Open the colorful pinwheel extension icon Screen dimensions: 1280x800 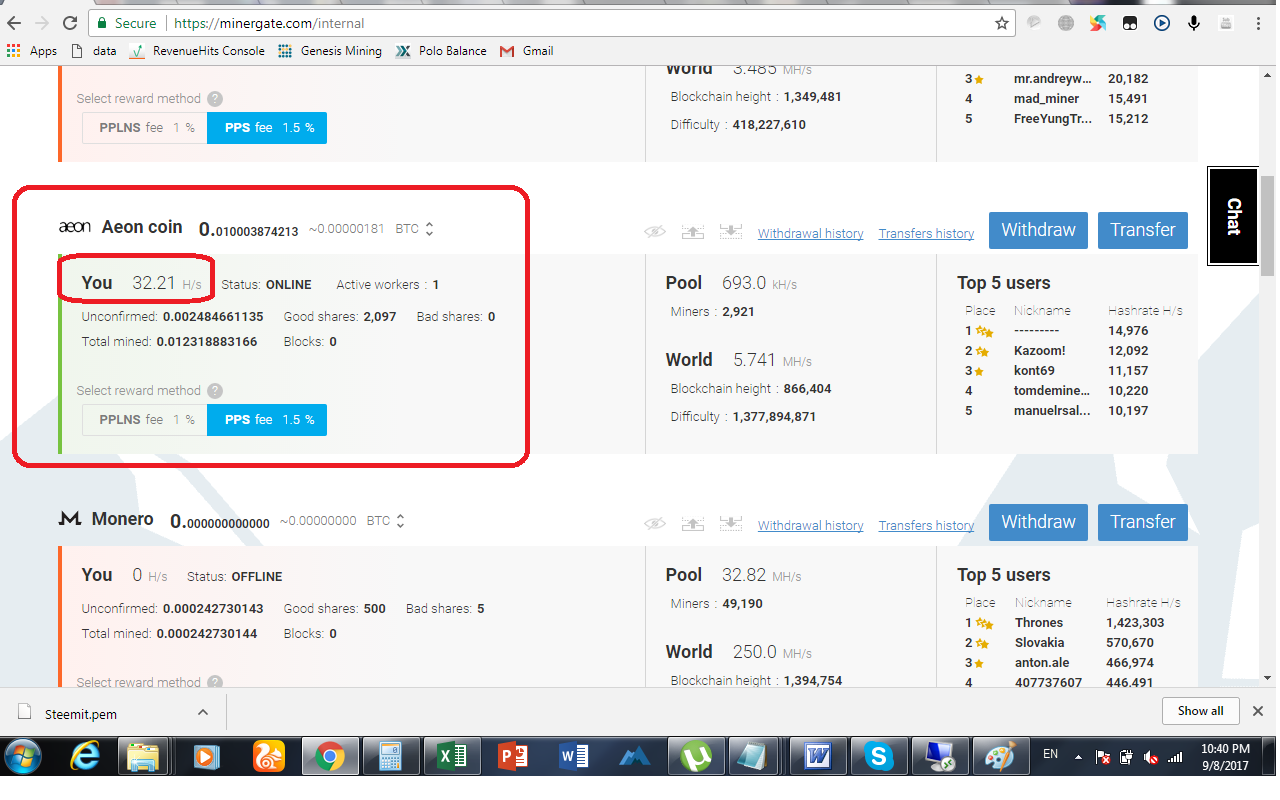click(x=1098, y=23)
